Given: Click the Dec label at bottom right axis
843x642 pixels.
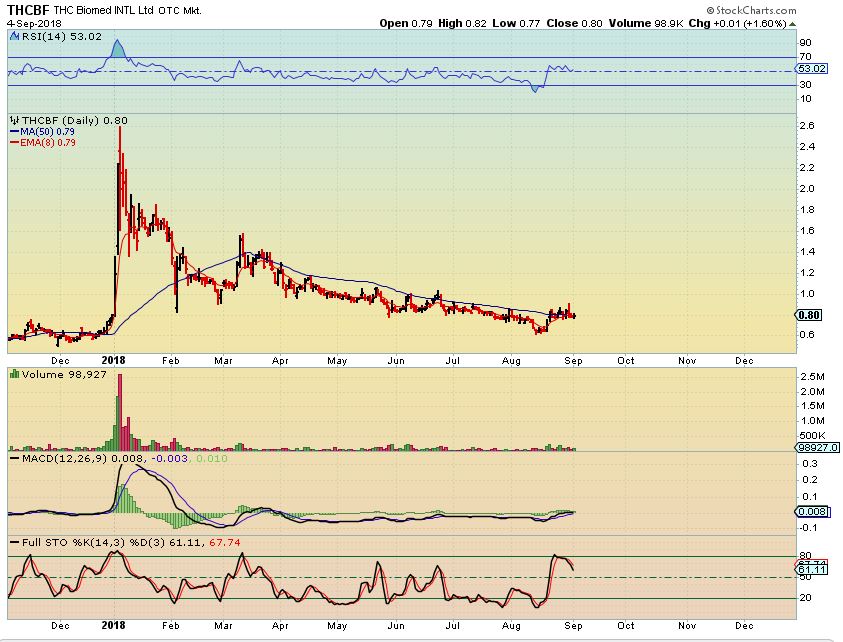Looking at the screenshot, I should (745, 626).
